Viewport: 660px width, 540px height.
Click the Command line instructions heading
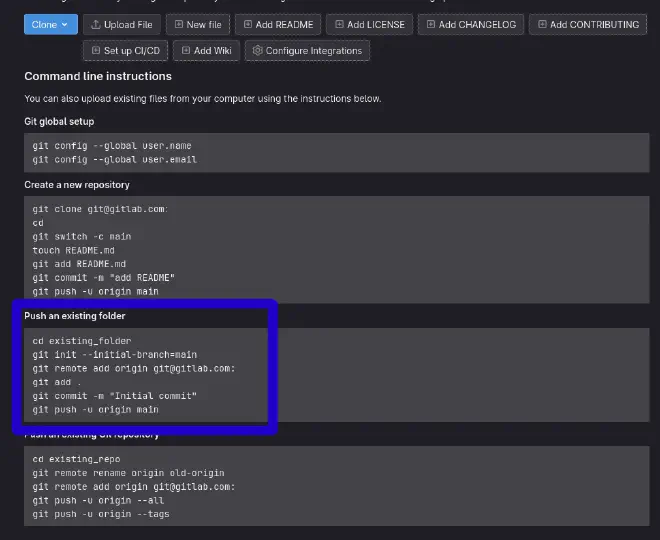click(98, 76)
